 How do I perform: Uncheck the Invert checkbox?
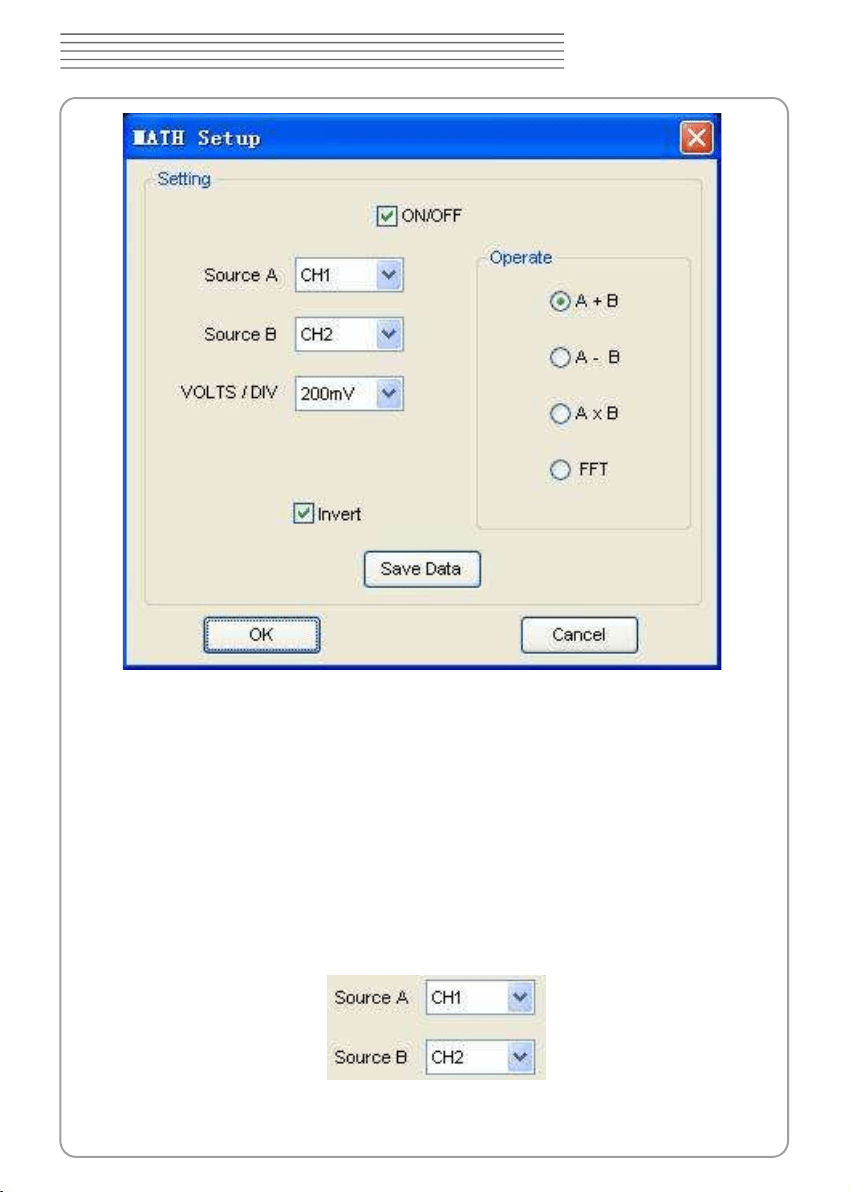(x=303, y=513)
